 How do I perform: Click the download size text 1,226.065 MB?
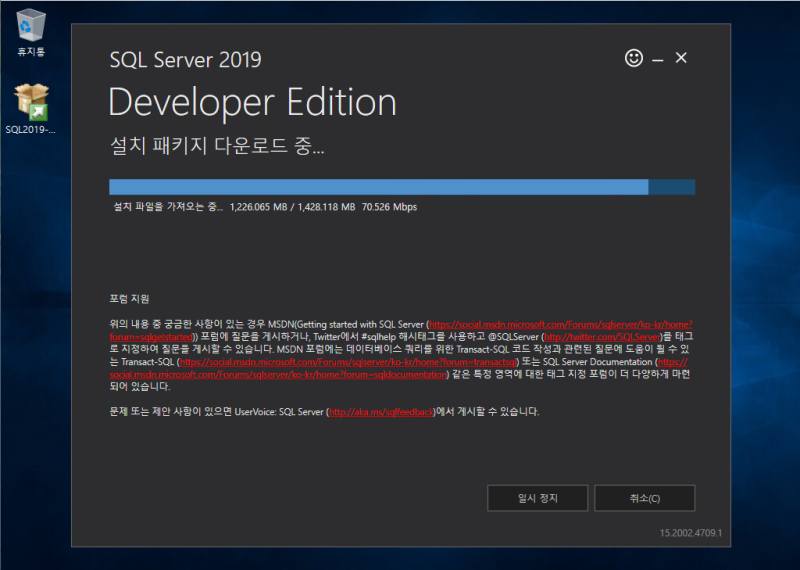(258, 207)
